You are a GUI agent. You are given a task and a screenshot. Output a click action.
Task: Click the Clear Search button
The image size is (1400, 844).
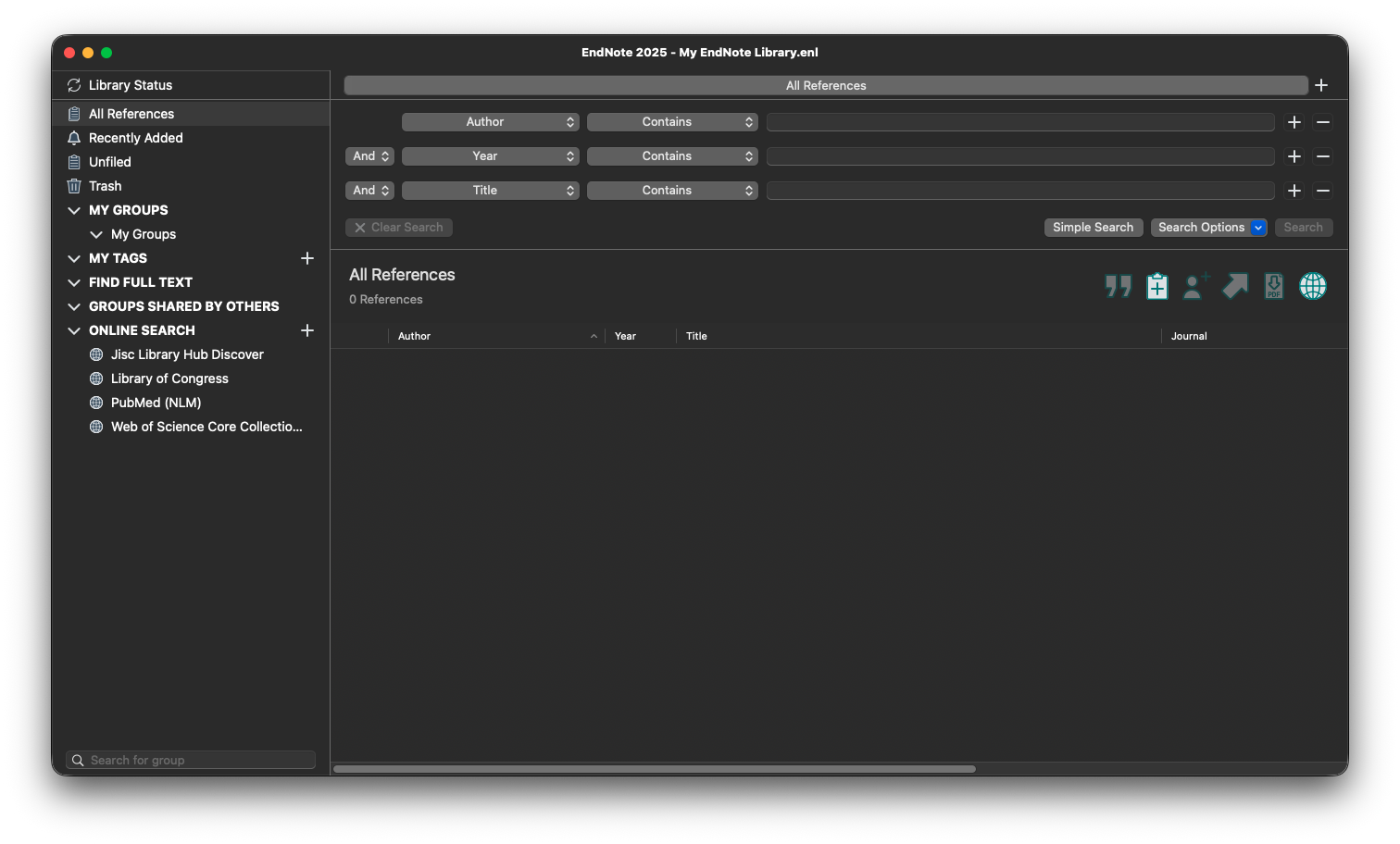click(x=399, y=228)
